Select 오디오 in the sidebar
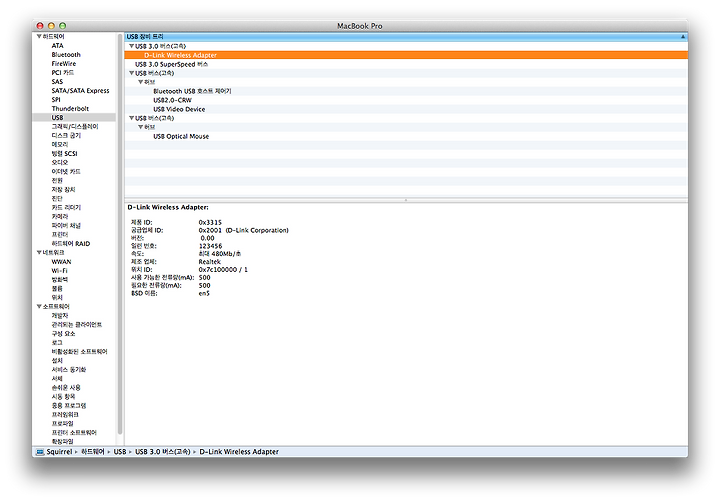Screen dimensions: 720x502 60,162
